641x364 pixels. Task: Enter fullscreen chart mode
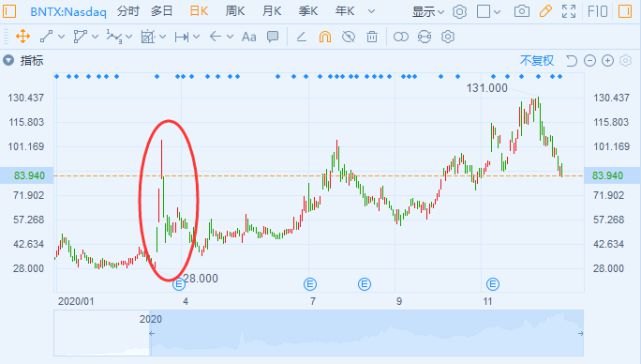569,11
